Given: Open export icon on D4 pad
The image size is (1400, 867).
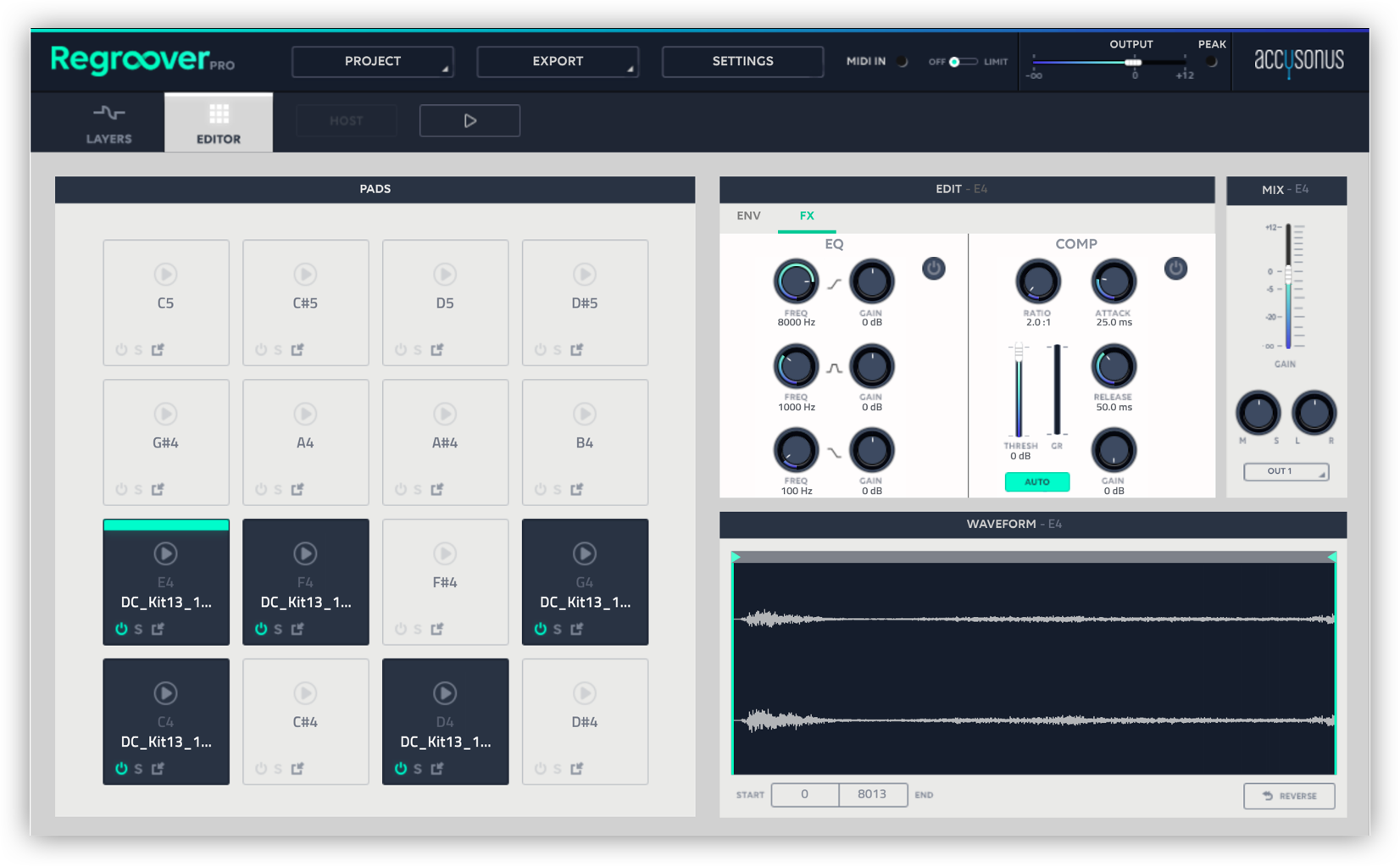Looking at the screenshot, I should pos(437,769).
